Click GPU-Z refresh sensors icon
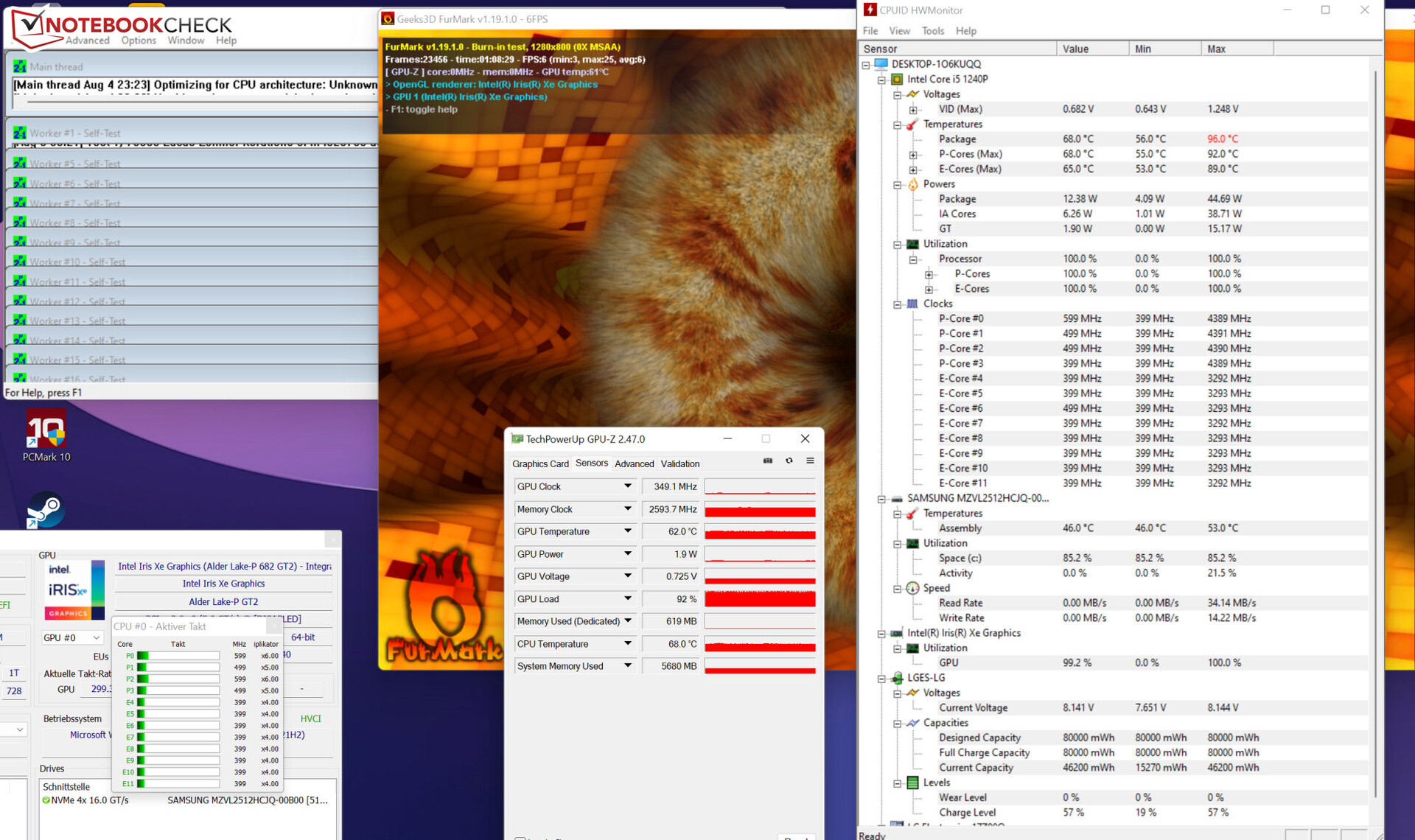Image resolution: width=1415 pixels, height=840 pixels. tap(789, 461)
